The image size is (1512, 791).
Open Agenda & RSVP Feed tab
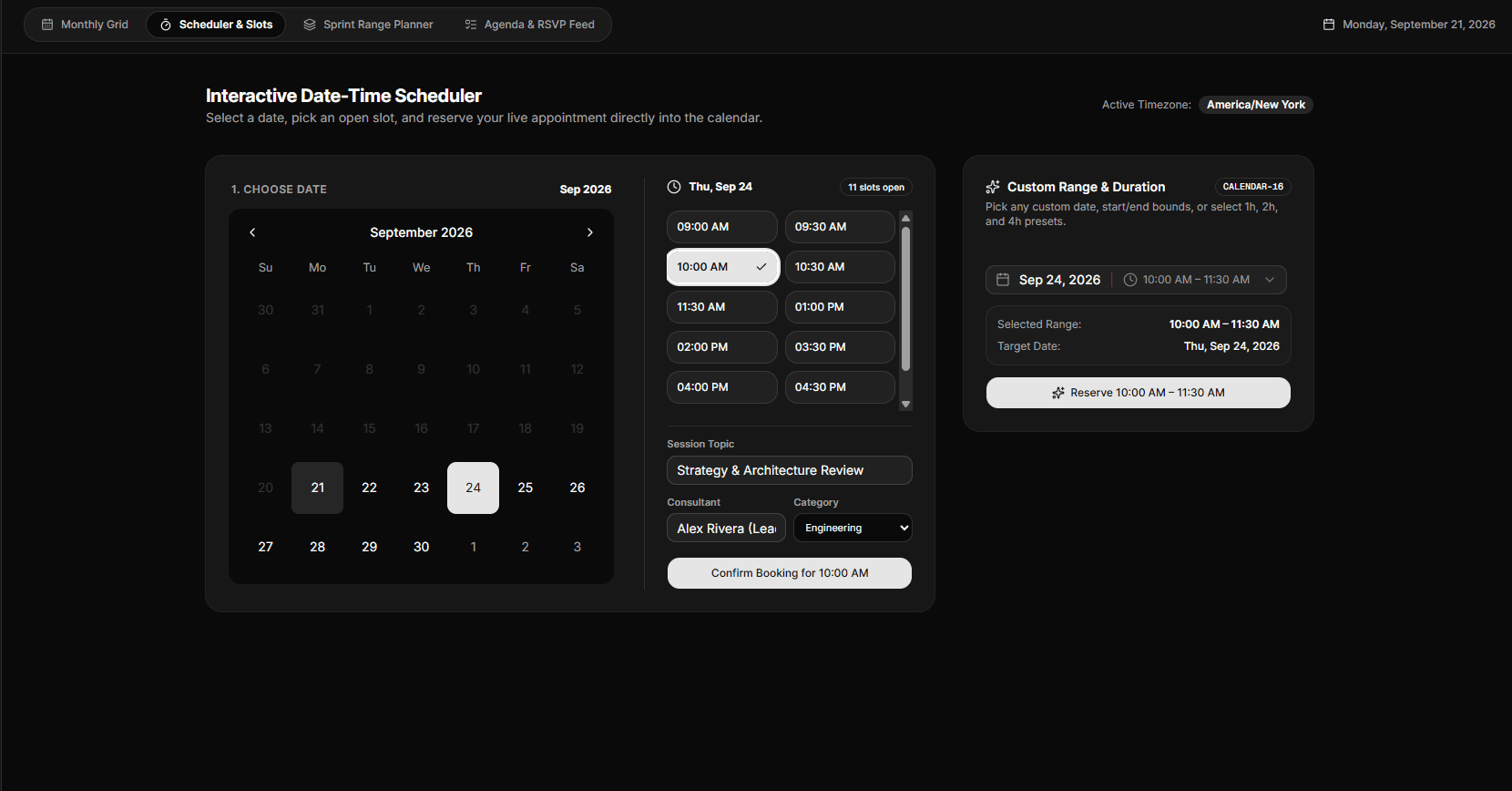coord(529,25)
